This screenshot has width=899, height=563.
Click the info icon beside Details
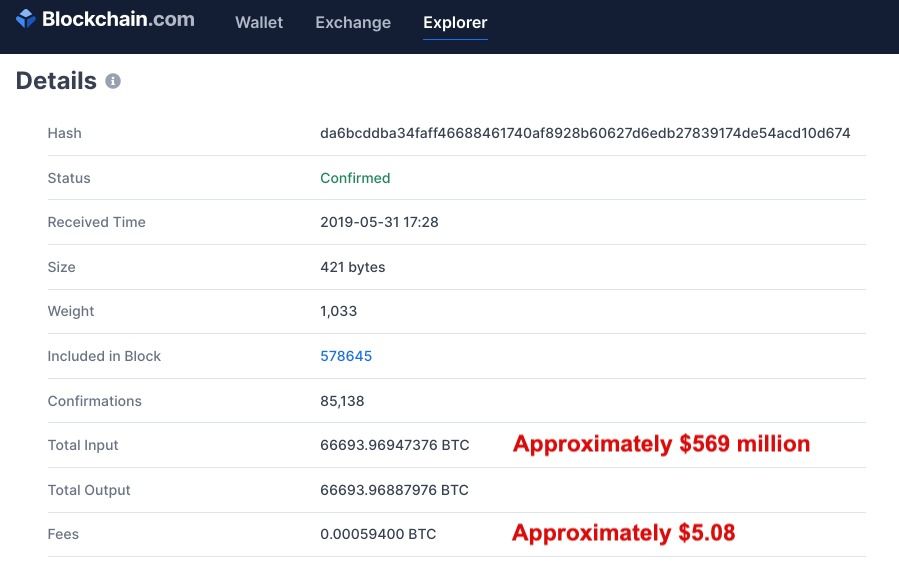coord(113,81)
